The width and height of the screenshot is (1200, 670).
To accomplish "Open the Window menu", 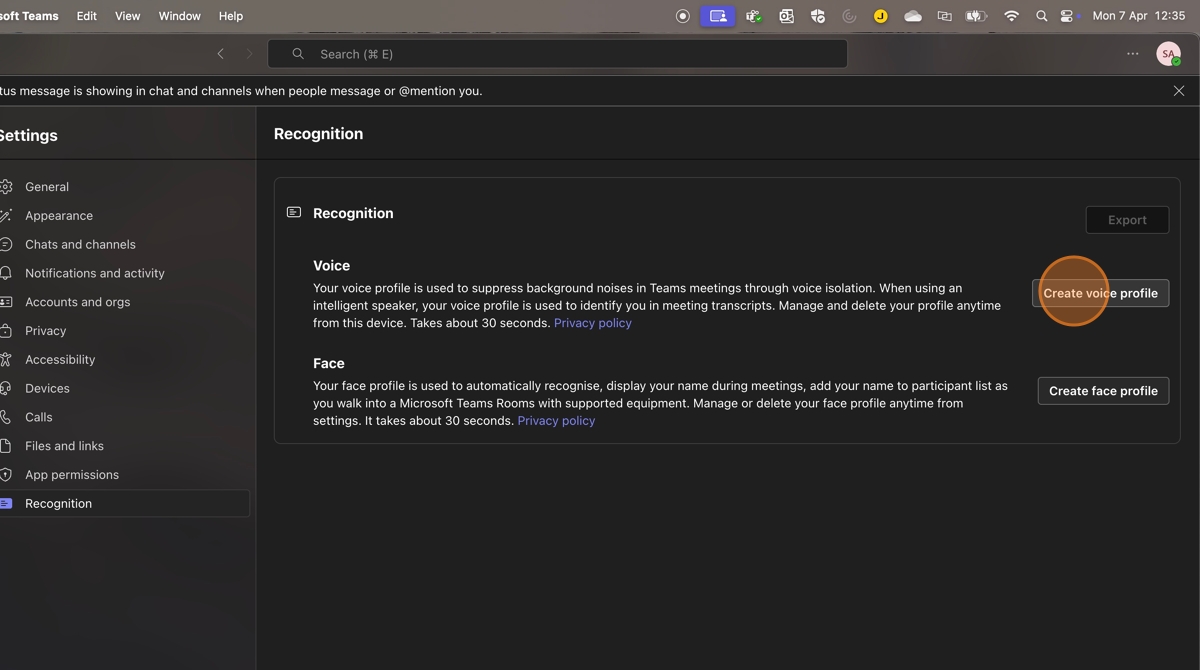I will tap(180, 16).
